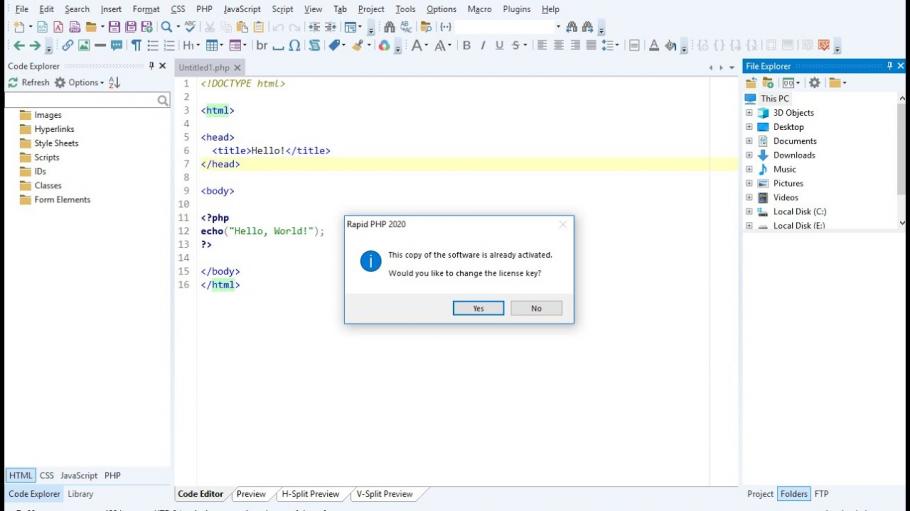The width and height of the screenshot is (910, 511).
Task: Click the orange CSS shield icon in toolbar
Action: pos(823,45)
